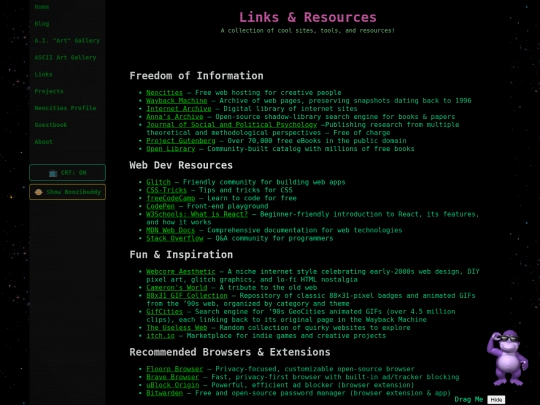Click the Bonzibuddy purple gorilla character
Image resolution: width=540 pixels, height=405 pixels.
(507, 357)
